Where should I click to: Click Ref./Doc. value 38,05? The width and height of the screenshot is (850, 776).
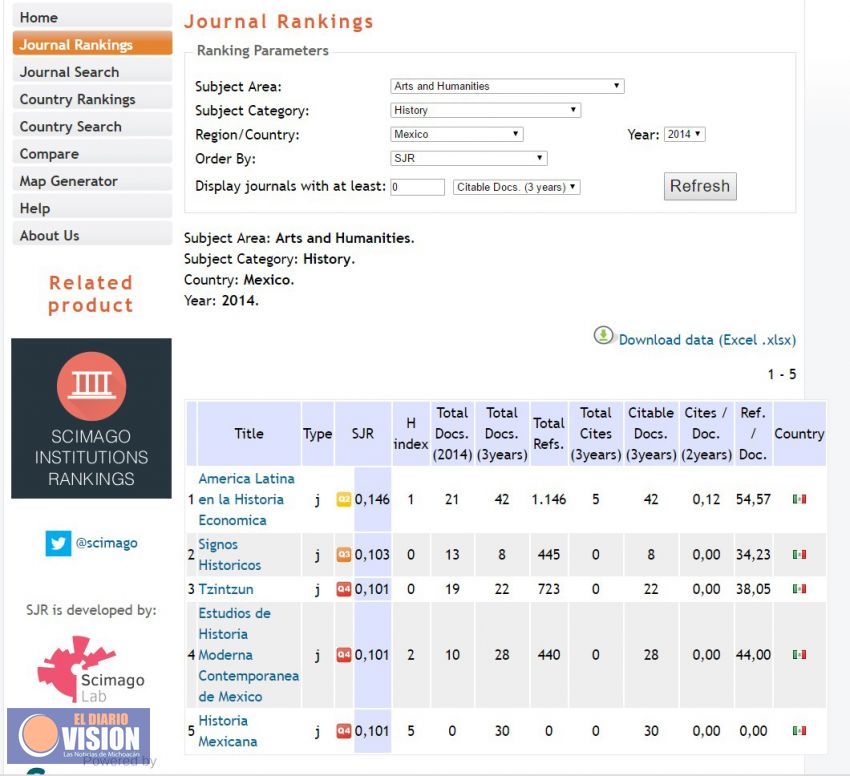pyautogui.click(x=753, y=589)
